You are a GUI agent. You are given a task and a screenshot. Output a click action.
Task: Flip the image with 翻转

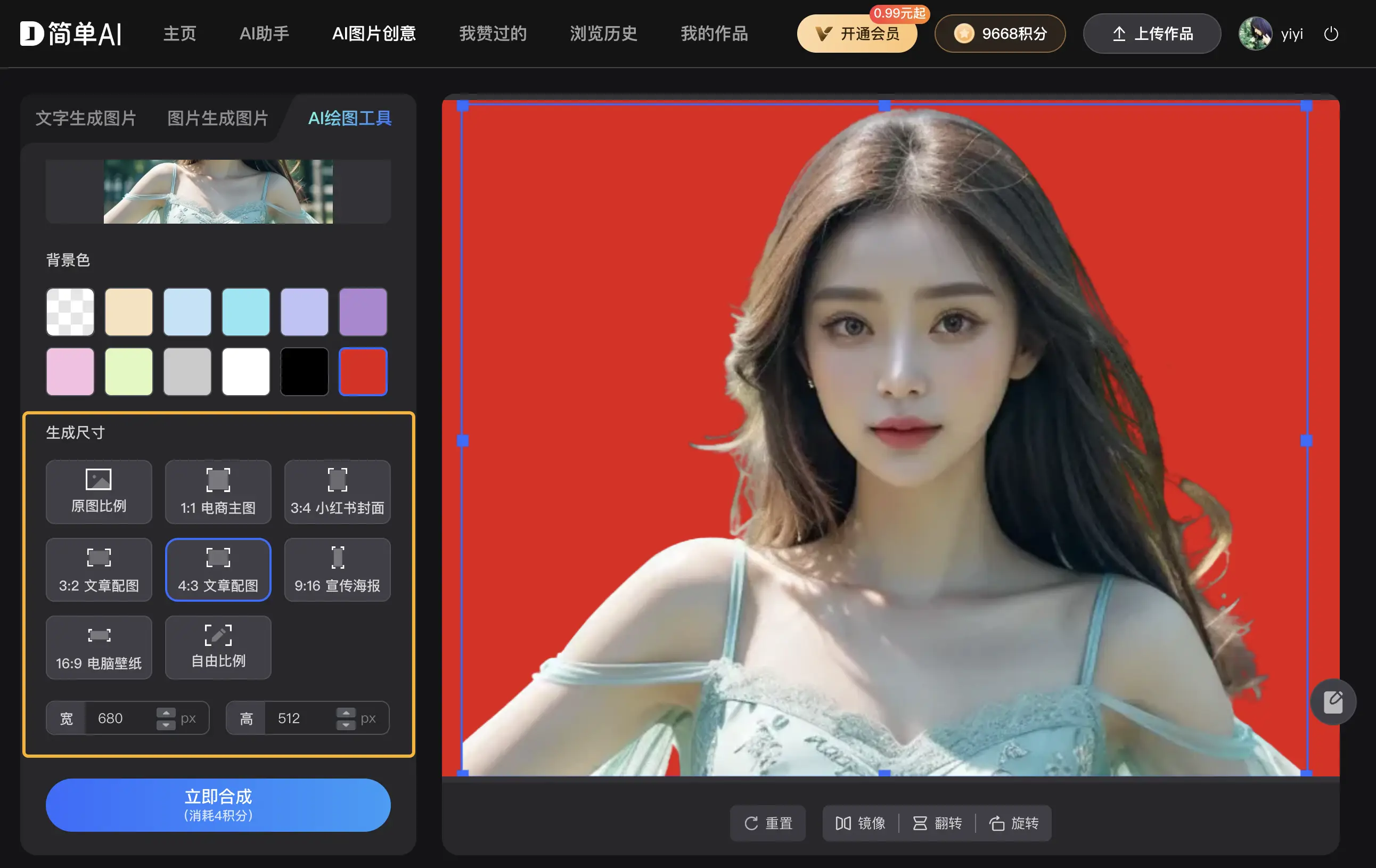click(937, 823)
